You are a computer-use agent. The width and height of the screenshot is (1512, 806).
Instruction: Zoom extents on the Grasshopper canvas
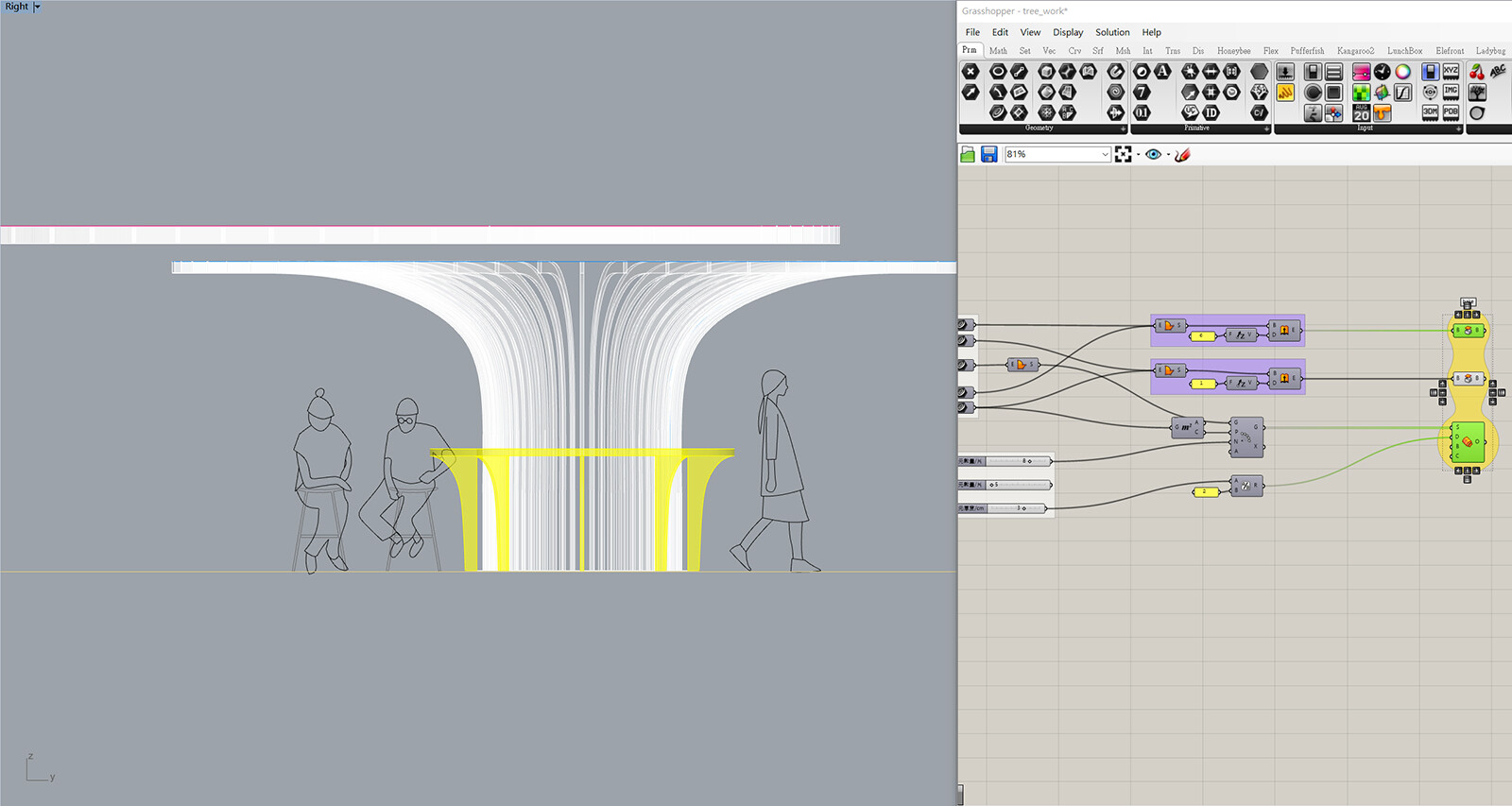(1123, 154)
